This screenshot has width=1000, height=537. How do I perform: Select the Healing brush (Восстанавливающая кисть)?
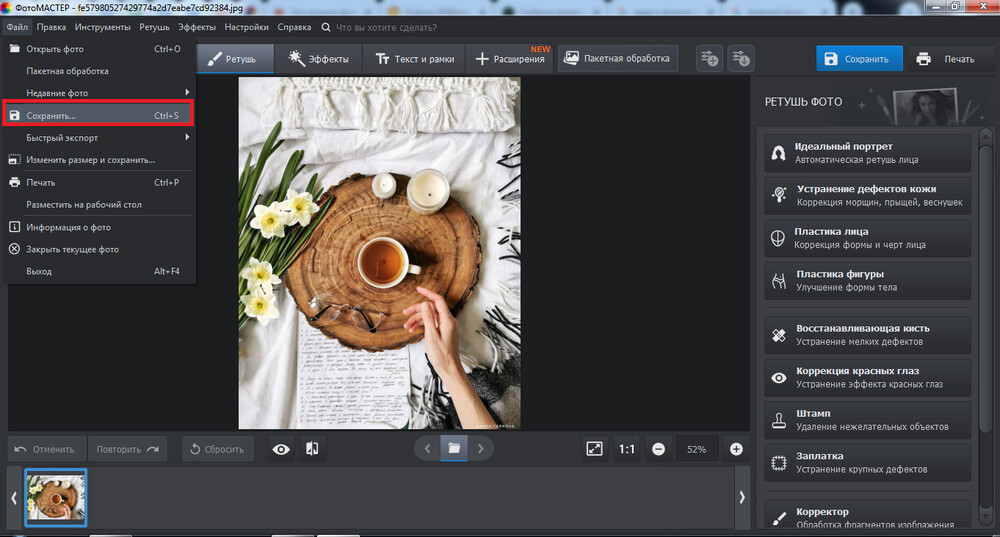(x=865, y=335)
